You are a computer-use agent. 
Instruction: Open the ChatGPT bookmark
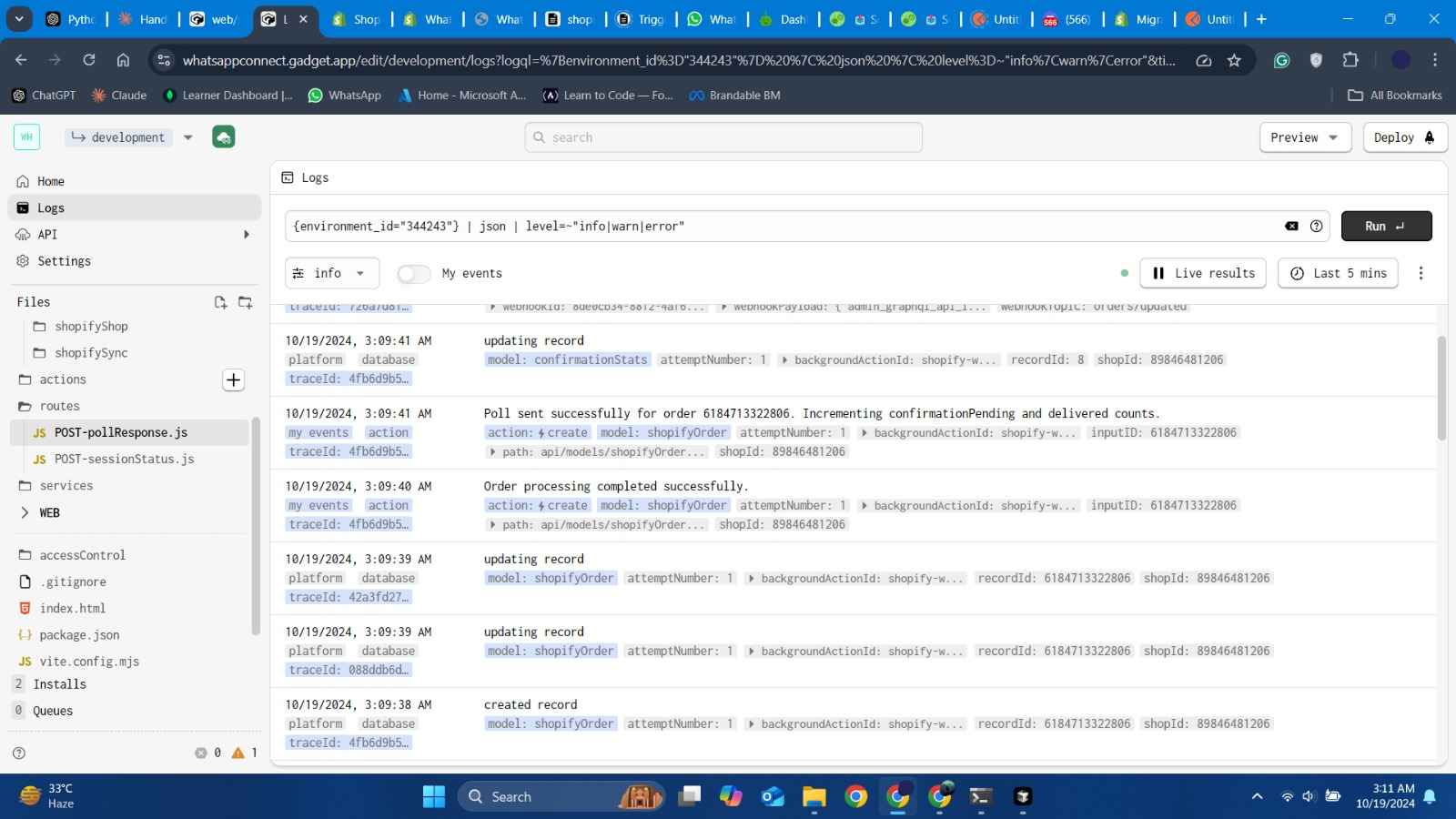click(x=44, y=96)
